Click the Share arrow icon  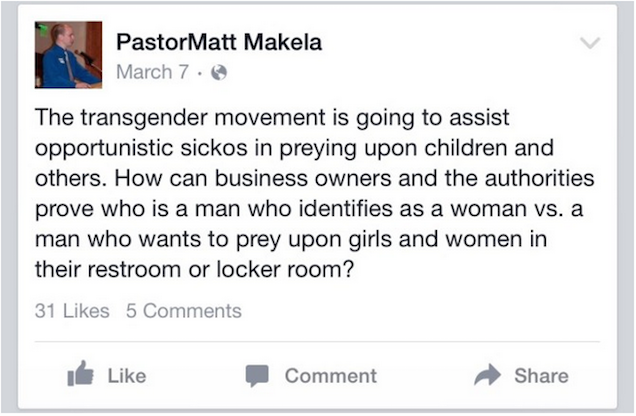487,375
